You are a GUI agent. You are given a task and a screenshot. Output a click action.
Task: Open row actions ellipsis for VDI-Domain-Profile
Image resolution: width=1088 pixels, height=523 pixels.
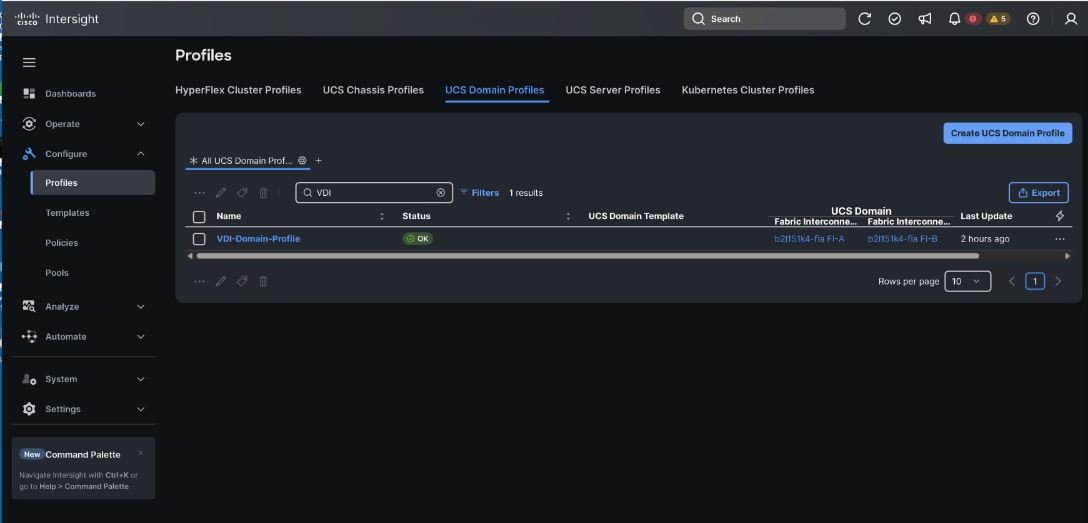(1060, 239)
